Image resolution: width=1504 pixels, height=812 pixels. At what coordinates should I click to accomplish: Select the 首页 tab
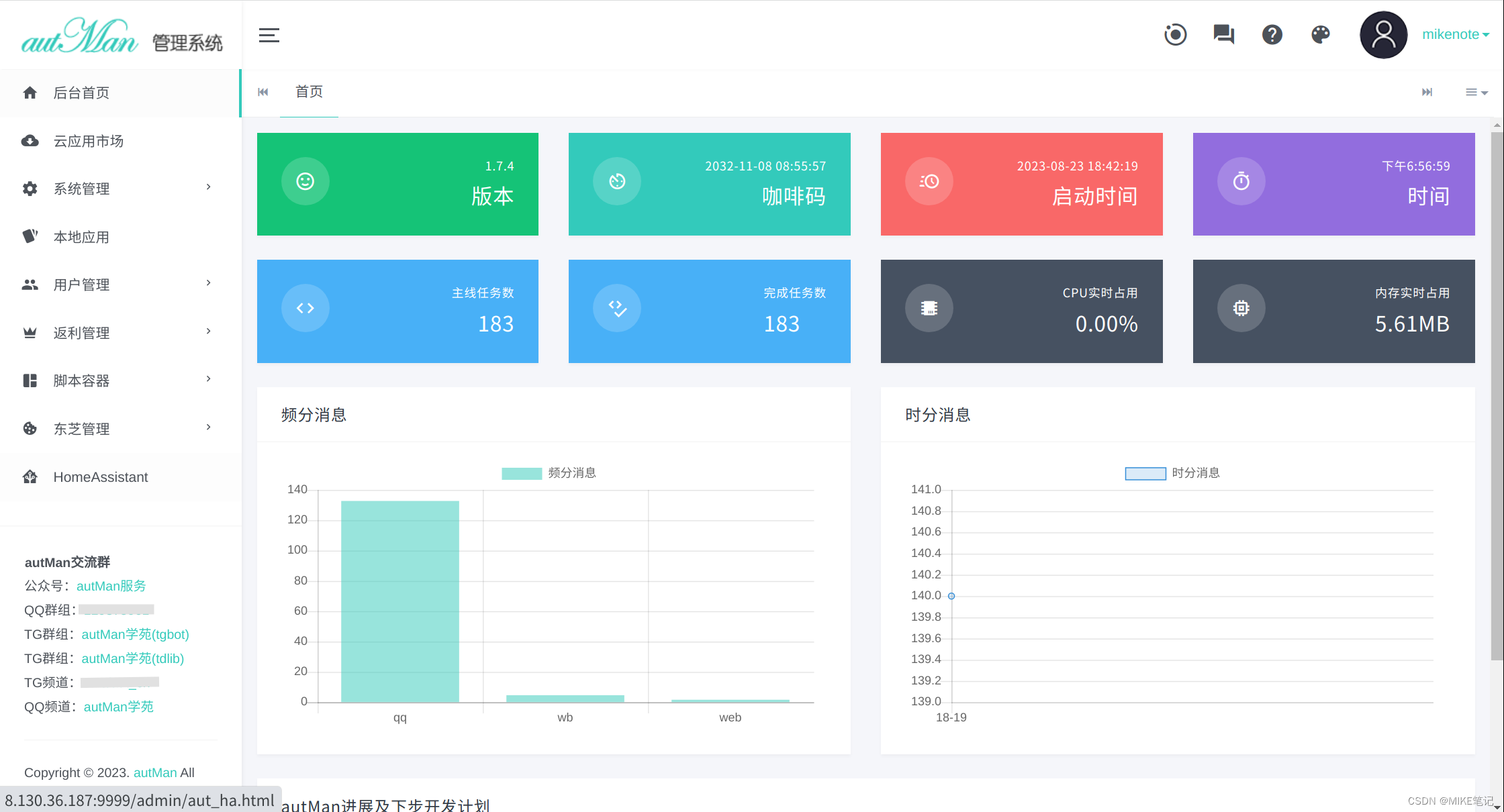pos(309,92)
